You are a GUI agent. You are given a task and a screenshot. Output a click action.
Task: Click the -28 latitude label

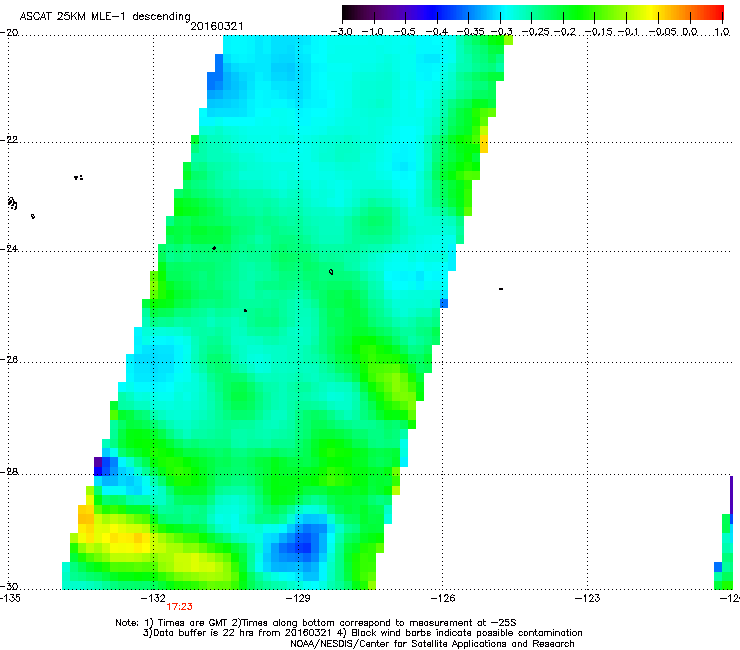9,472
